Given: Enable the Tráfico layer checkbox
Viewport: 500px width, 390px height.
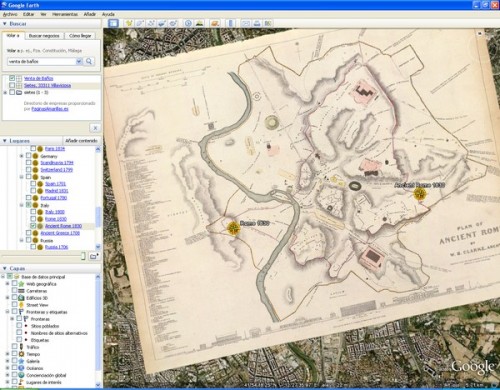Looking at the screenshot, I should (x=14, y=347).
